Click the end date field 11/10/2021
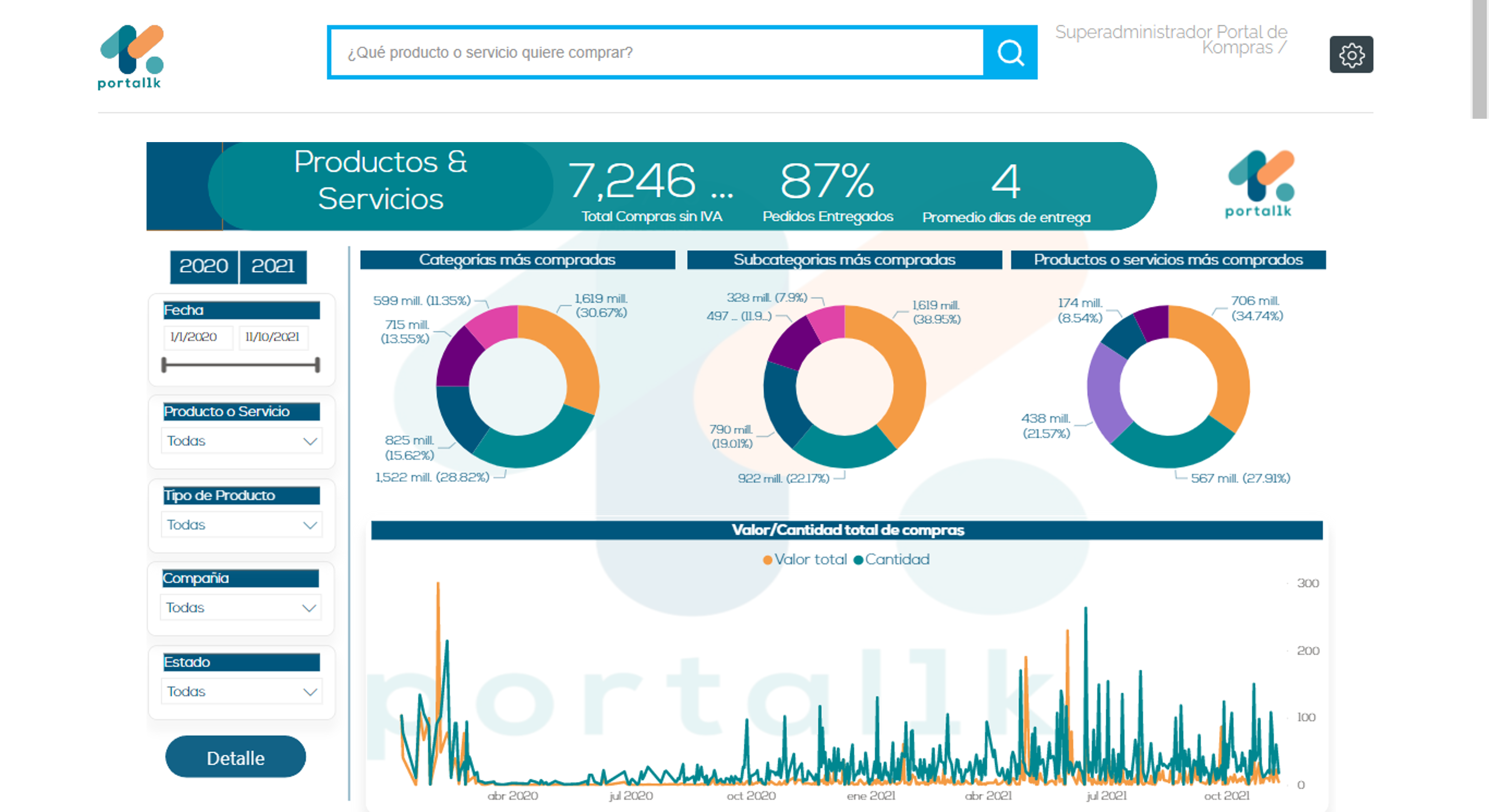Image resolution: width=1489 pixels, height=812 pixels. pos(273,337)
